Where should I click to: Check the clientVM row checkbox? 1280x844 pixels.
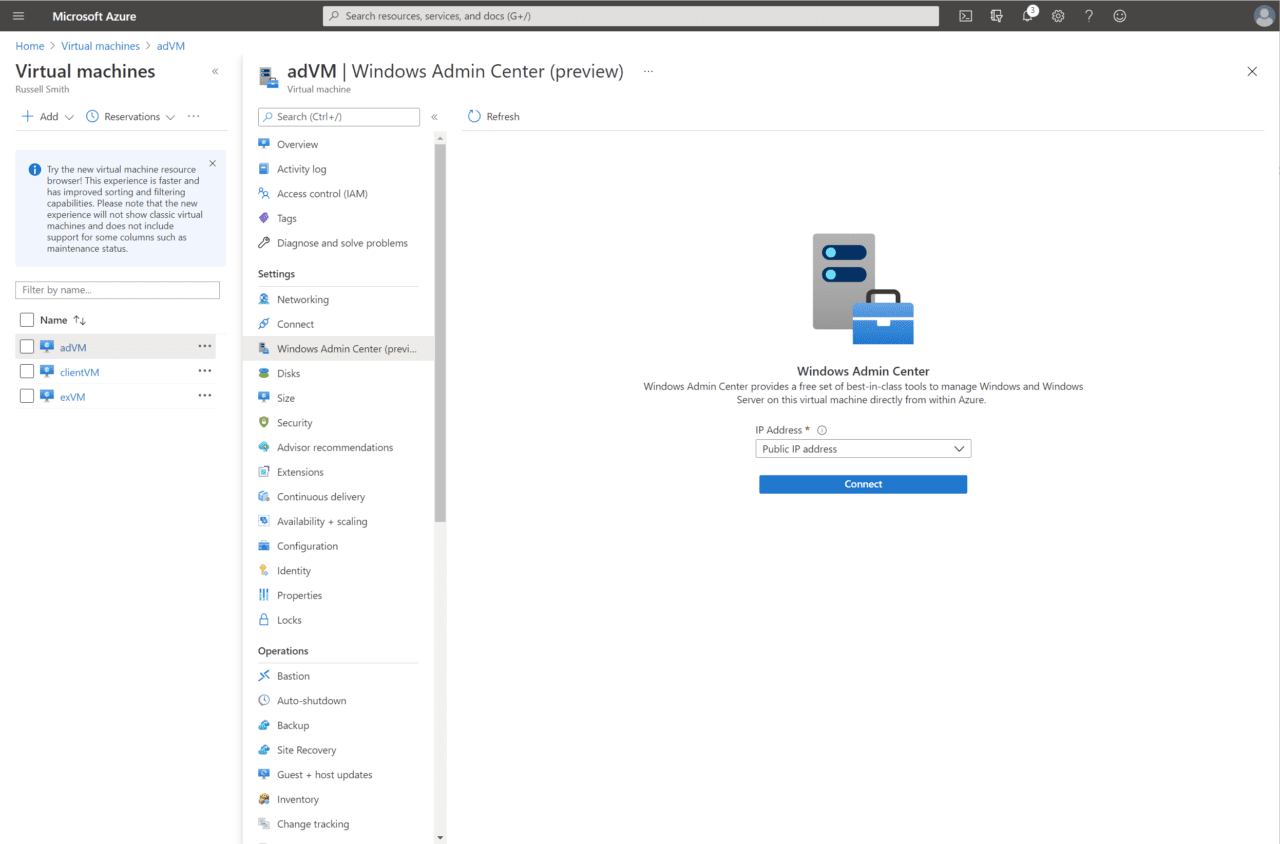(27, 371)
